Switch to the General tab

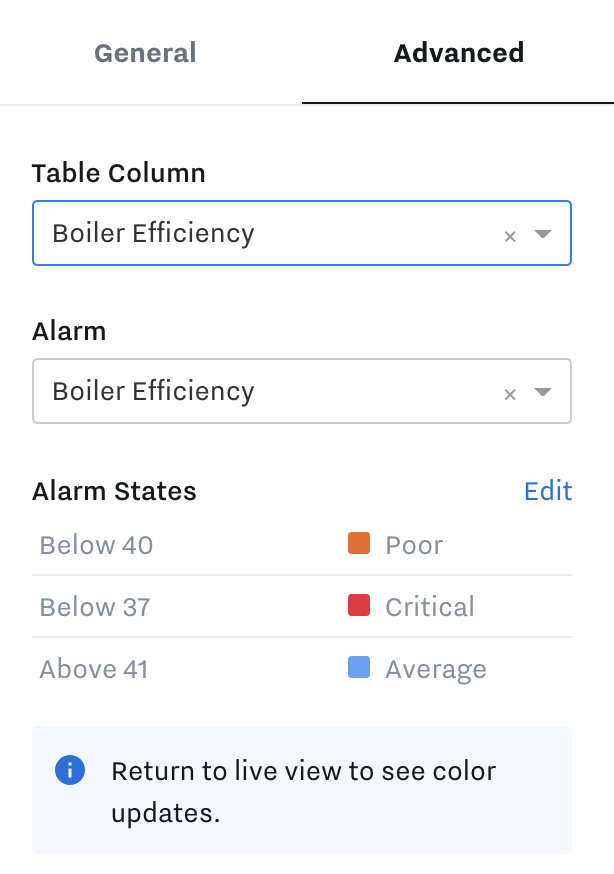click(145, 53)
